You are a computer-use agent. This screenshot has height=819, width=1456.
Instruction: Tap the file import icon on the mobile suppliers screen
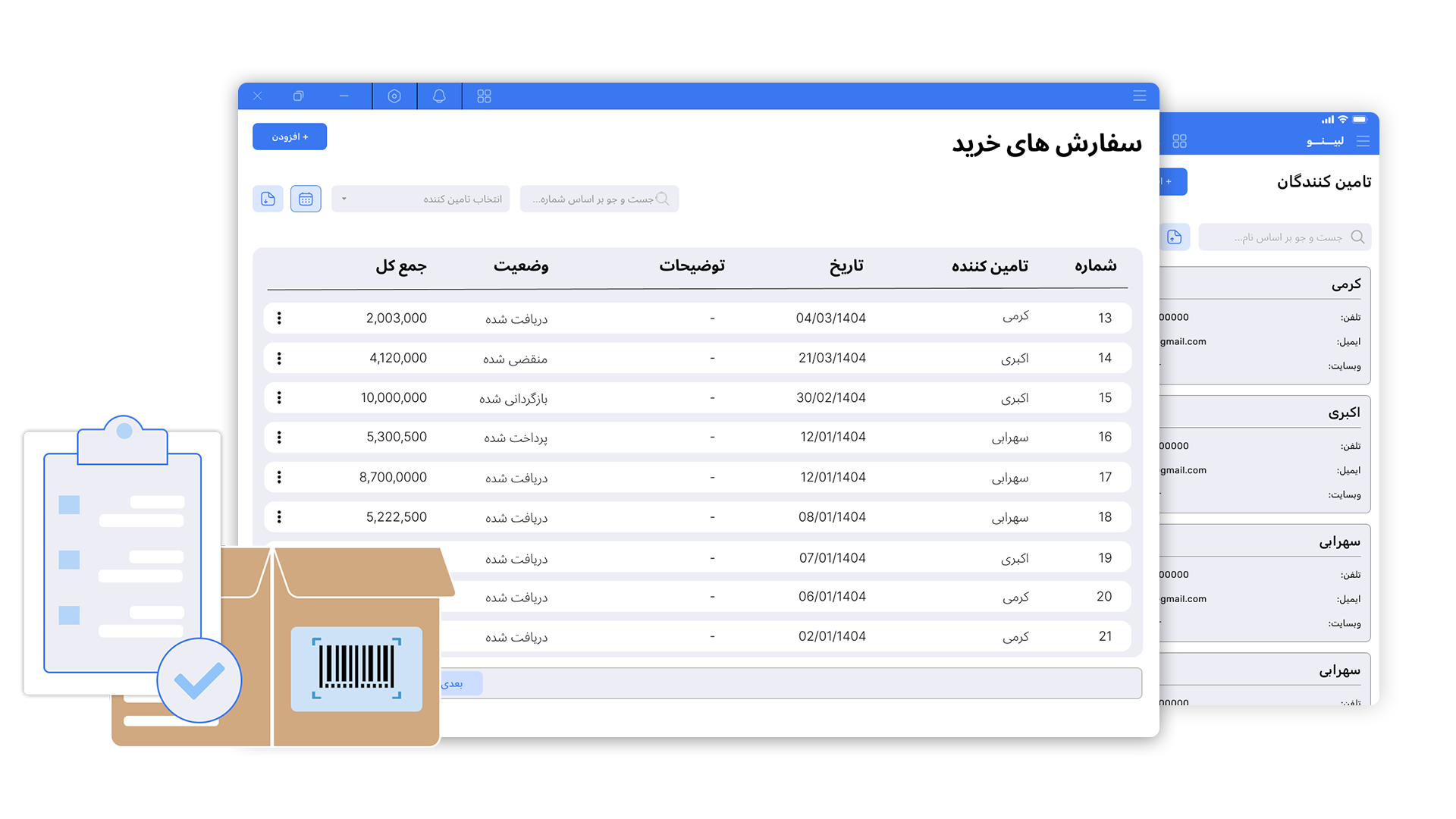(1176, 237)
